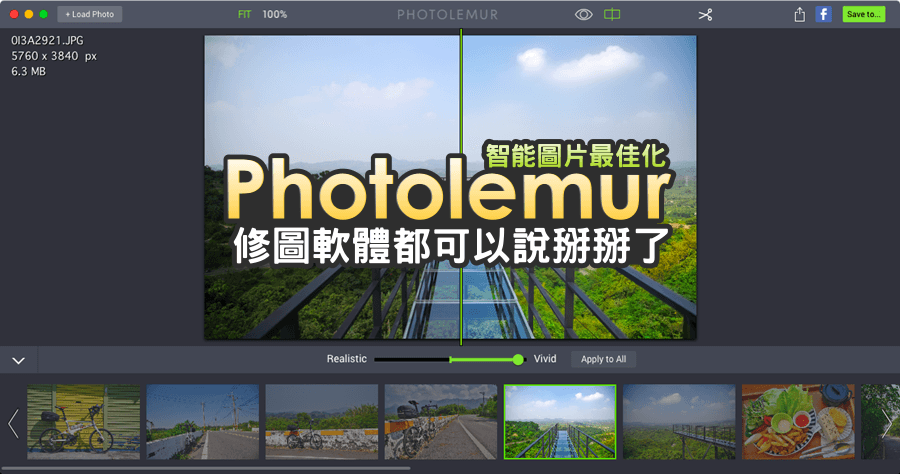Click the filmstrip horizontal scrollbar
The width and height of the screenshot is (900, 474).
[x=205, y=468]
